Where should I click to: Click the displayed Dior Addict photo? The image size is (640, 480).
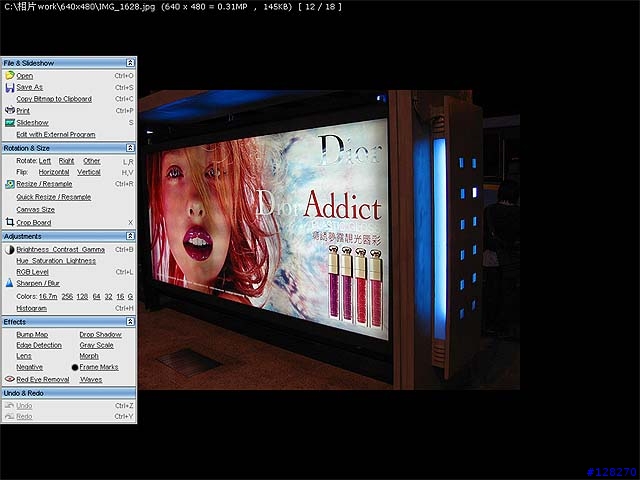tap(329, 240)
